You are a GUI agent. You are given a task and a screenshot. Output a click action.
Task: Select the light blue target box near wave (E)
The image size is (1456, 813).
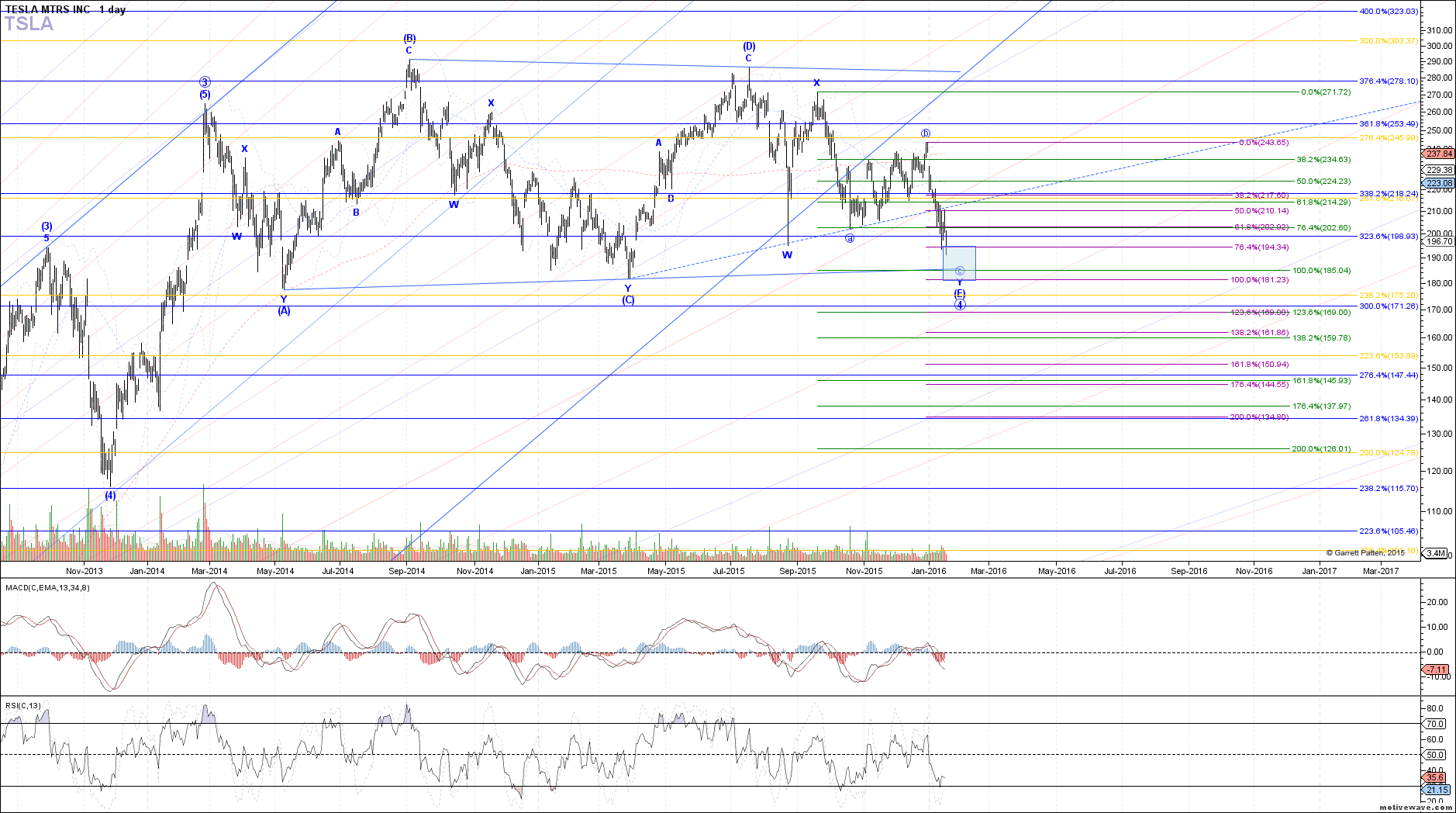pyautogui.click(x=959, y=263)
